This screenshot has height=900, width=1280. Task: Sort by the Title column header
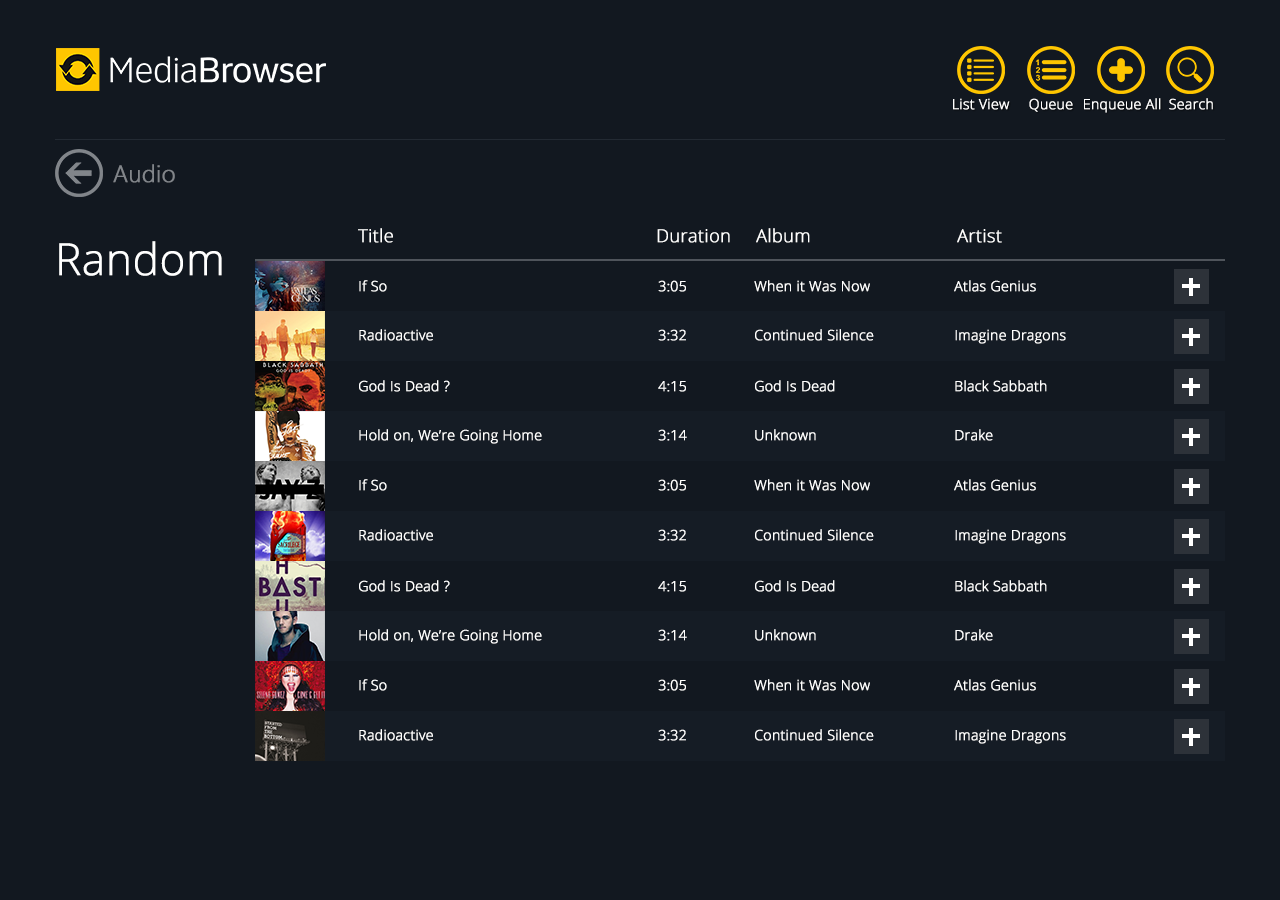(x=376, y=236)
